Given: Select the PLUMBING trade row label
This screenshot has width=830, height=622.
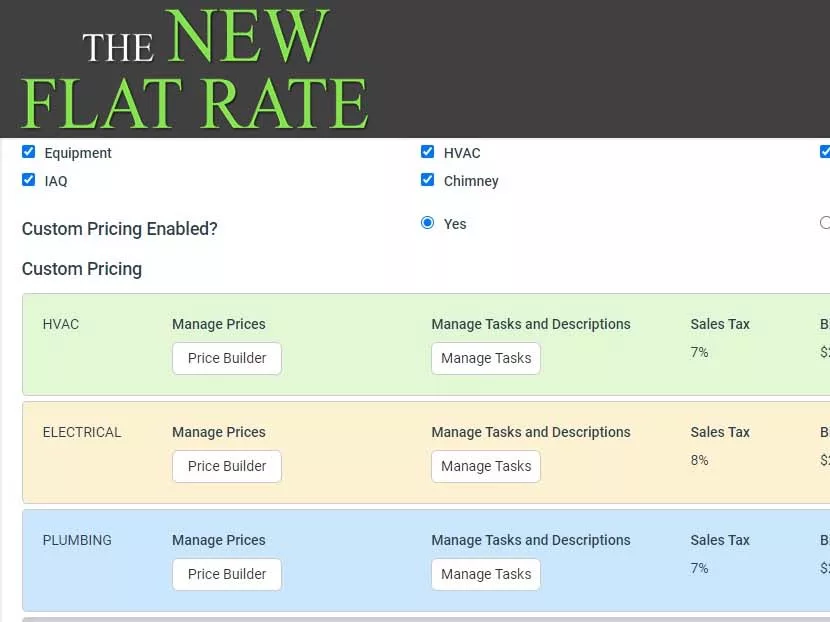Looking at the screenshot, I should click(77, 540).
